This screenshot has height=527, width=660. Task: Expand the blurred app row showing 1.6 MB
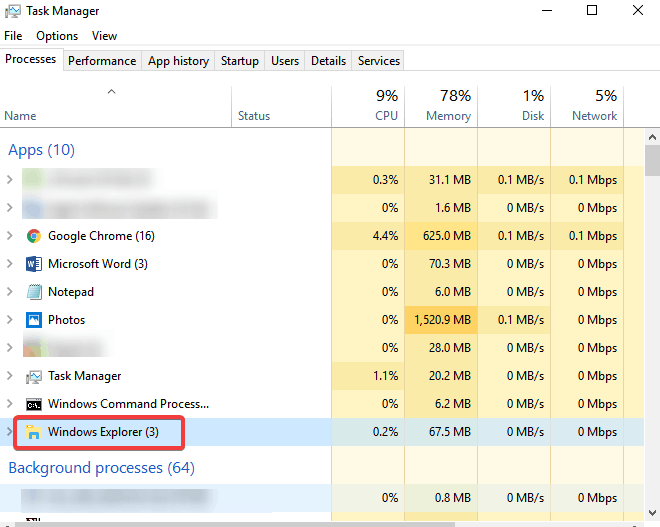[x=10, y=208]
